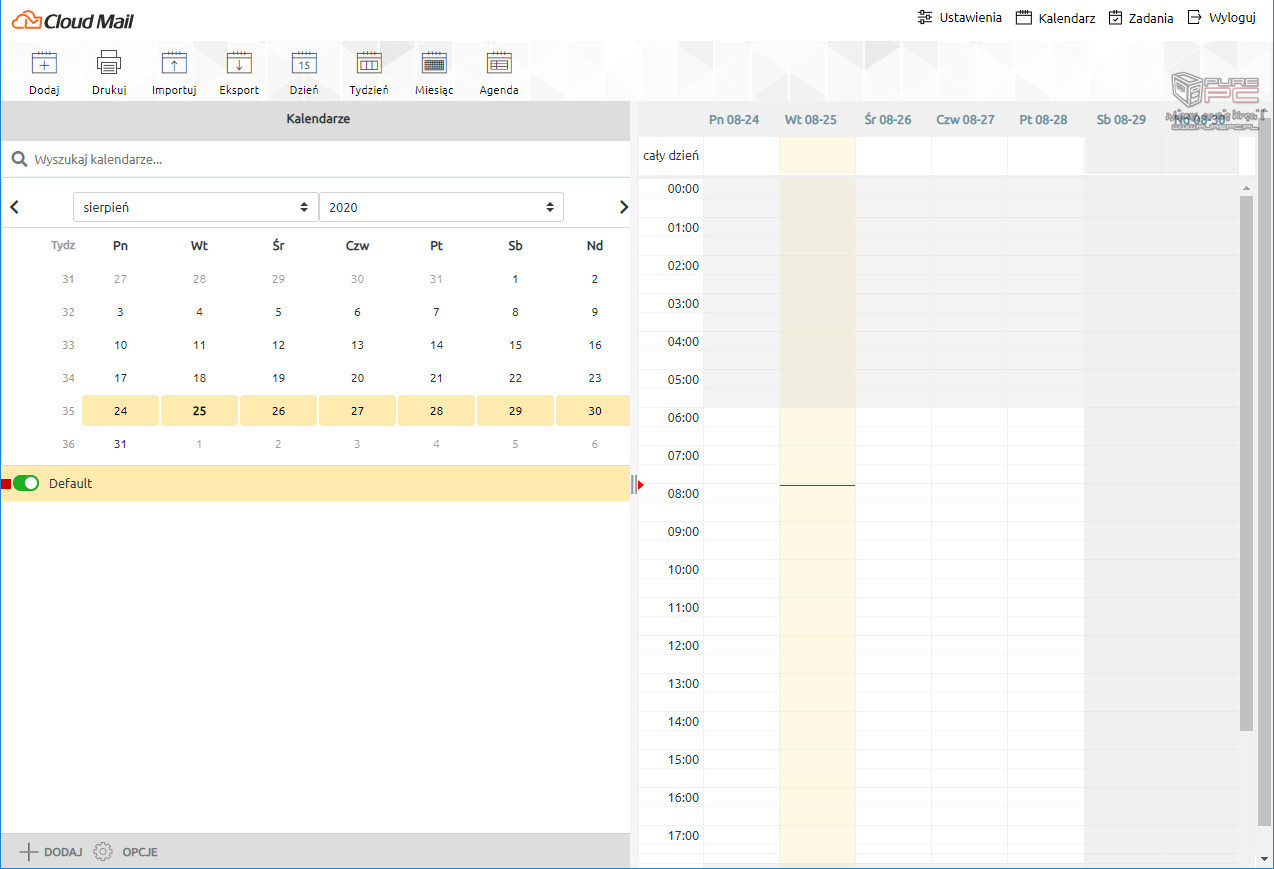1274x869 pixels.
Task: Select day 12 in the mini calendar
Action: coord(278,345)
